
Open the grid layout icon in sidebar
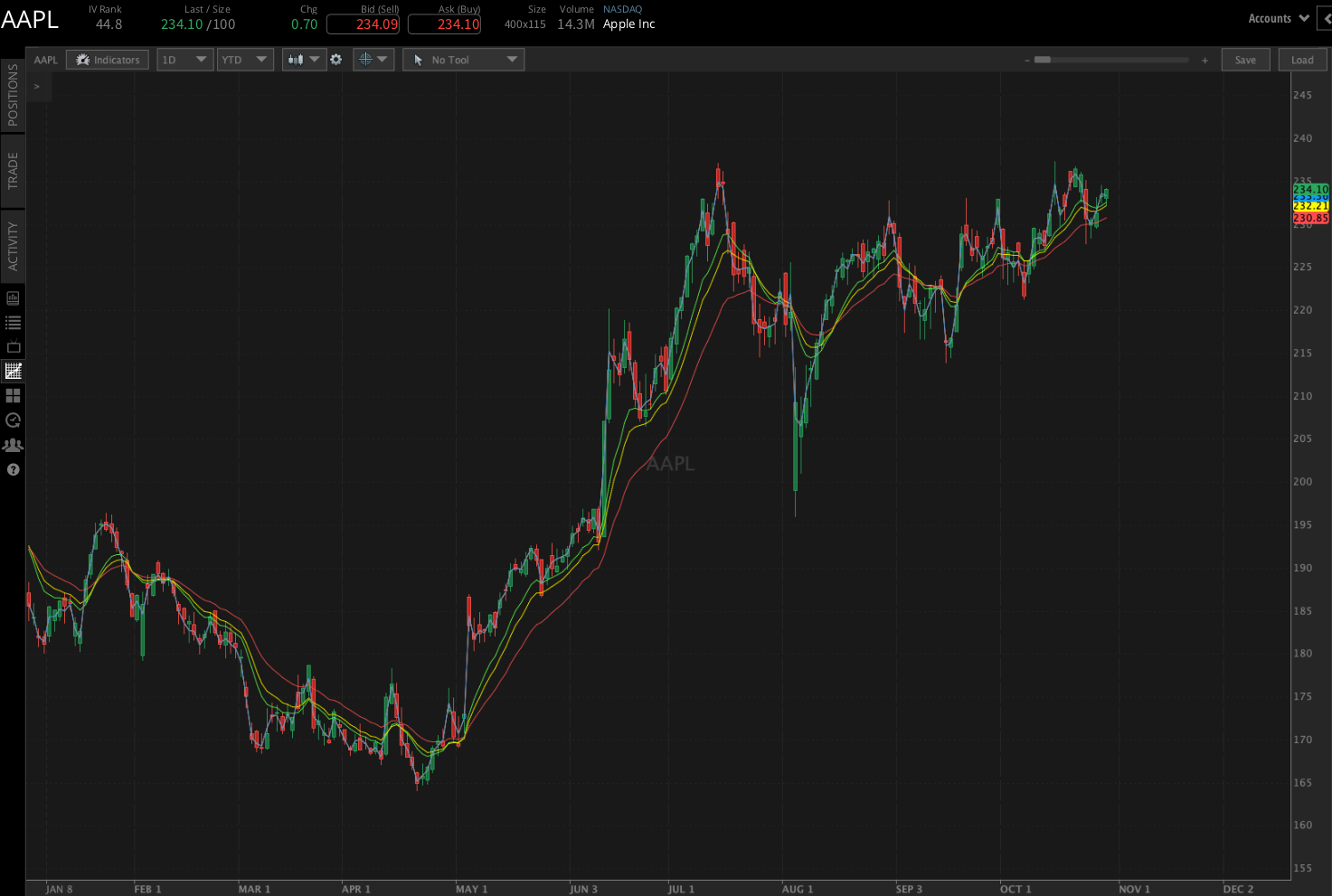click(x=13, y=395)
